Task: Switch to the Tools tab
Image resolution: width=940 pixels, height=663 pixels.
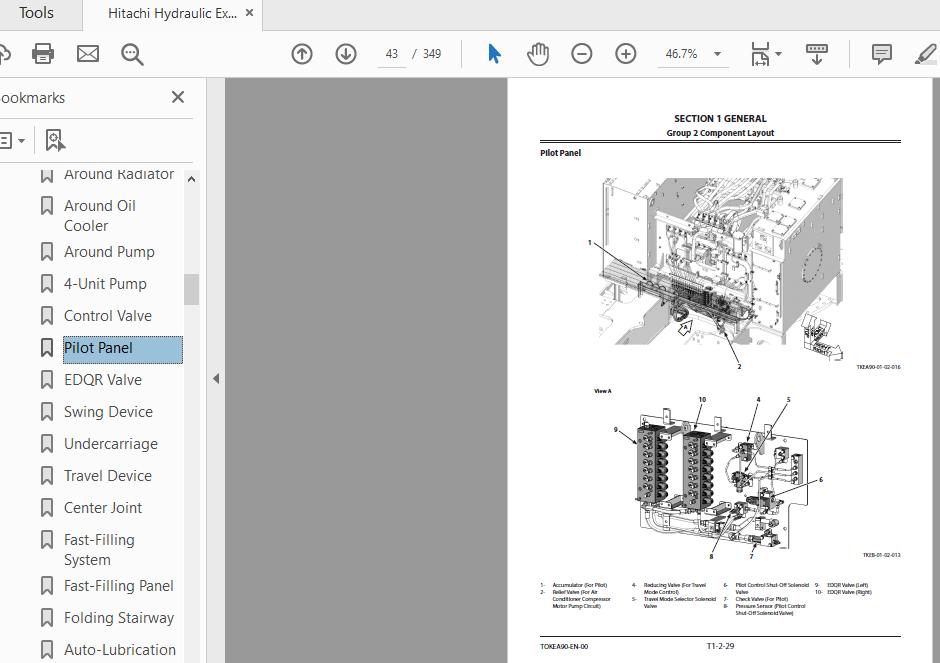Action: pyautogui.click(x=36, y=13)
